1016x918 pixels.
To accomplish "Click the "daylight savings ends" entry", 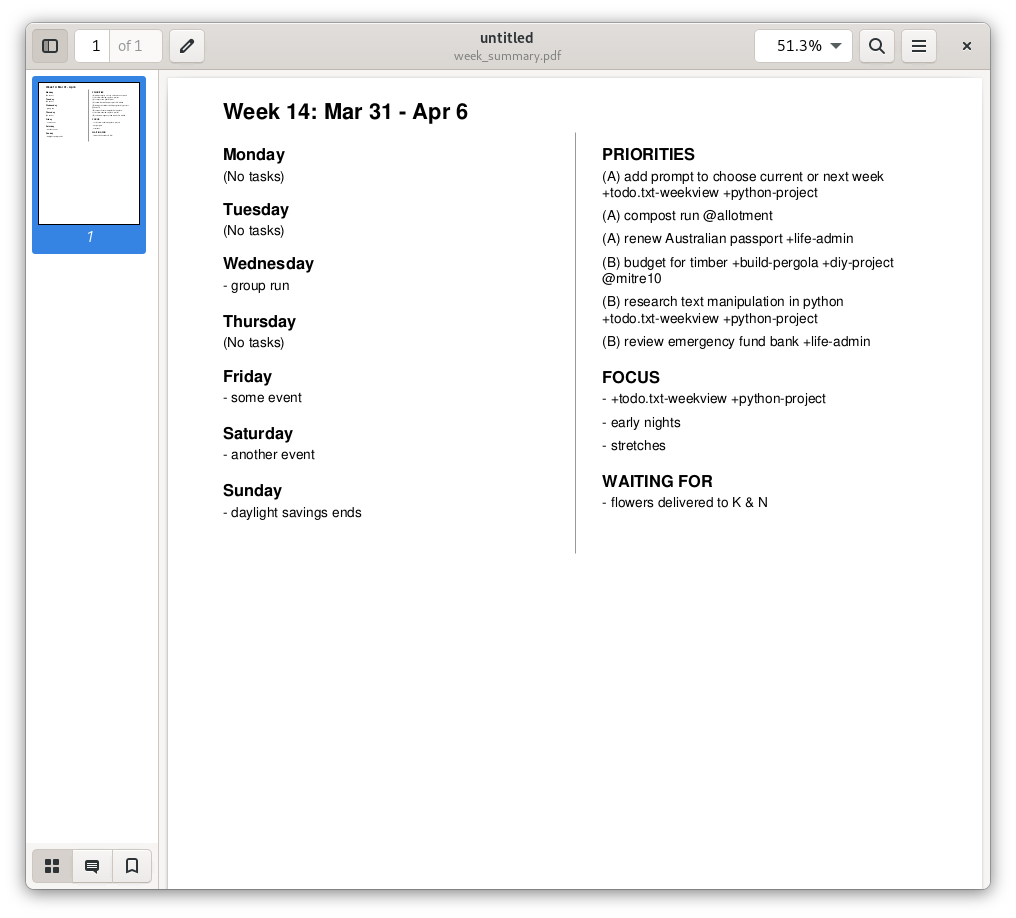I will click(x=292, y=513).
